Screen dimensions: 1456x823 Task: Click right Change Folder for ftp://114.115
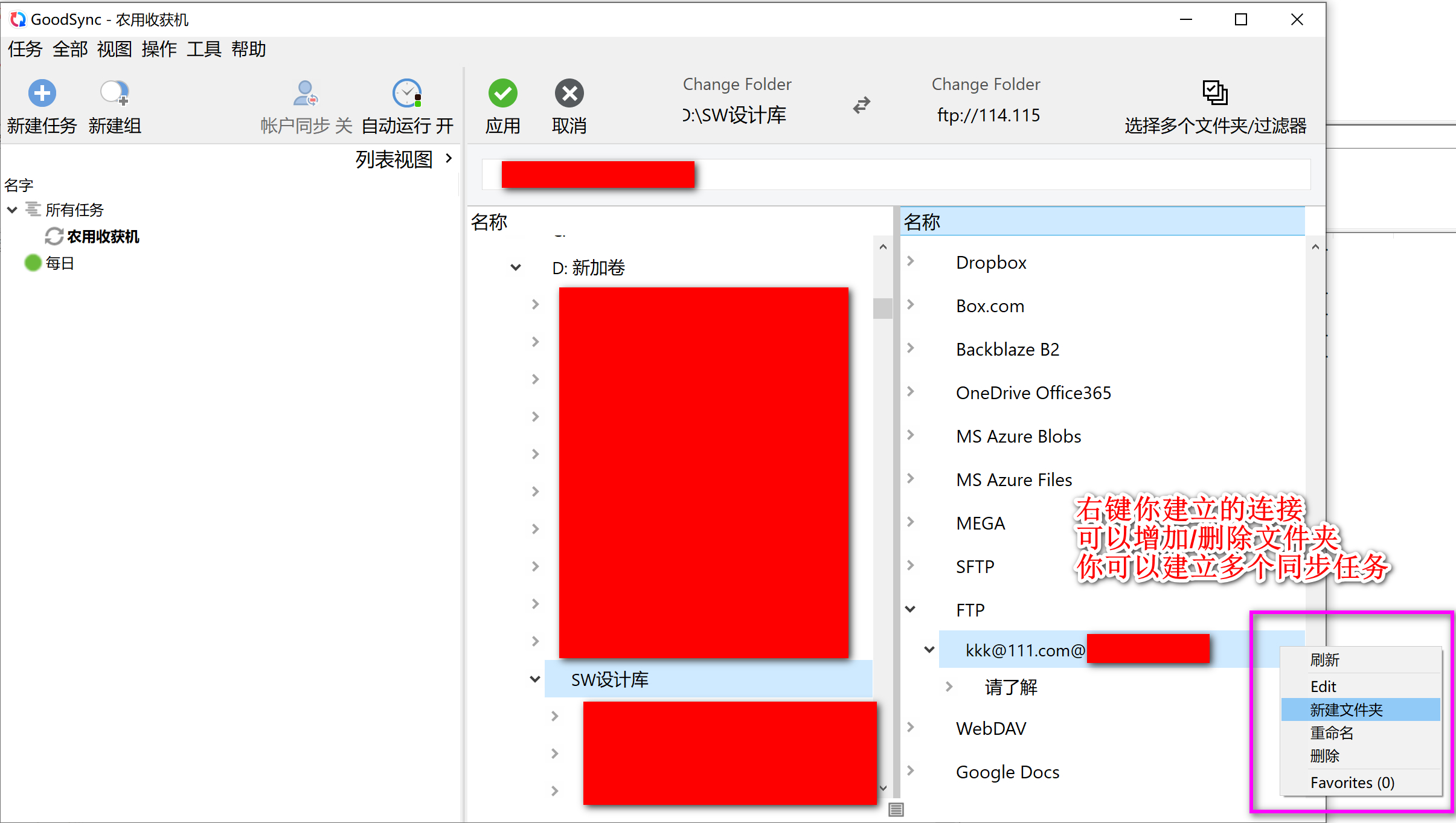[986, 85]
